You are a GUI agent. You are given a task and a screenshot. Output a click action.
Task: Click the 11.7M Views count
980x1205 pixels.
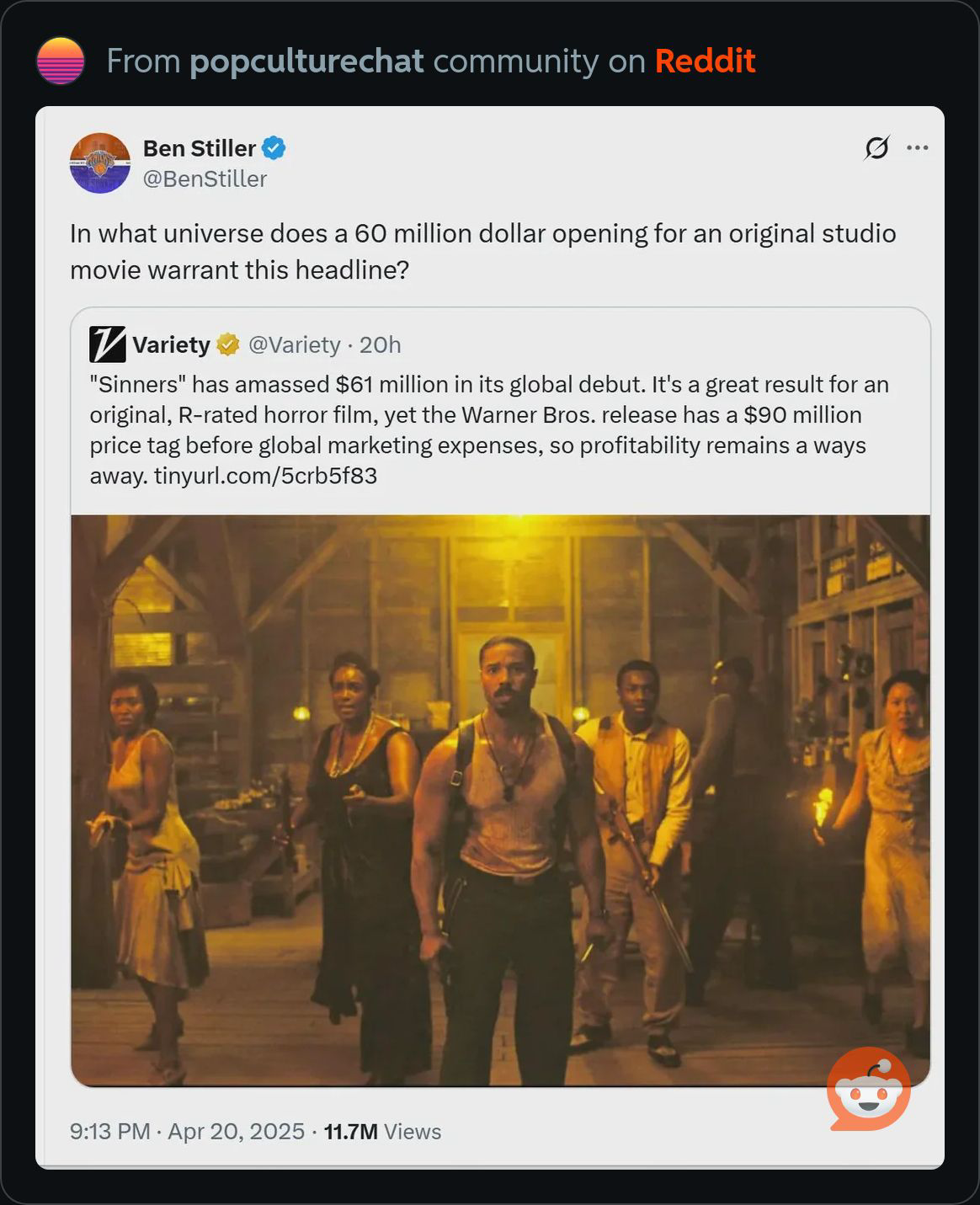[382, 1131]
